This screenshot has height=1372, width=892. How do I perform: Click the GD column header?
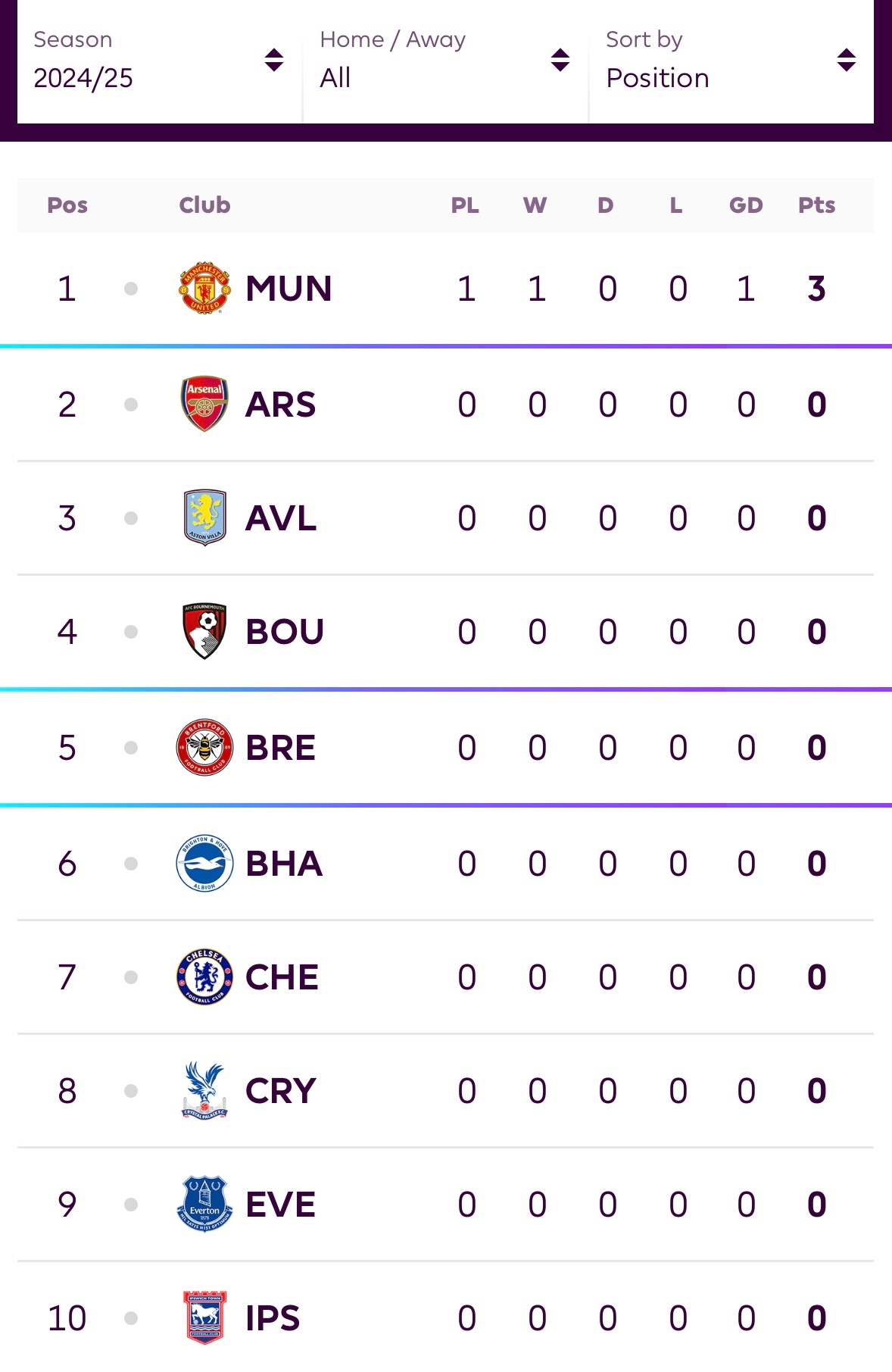pos(746,205)
